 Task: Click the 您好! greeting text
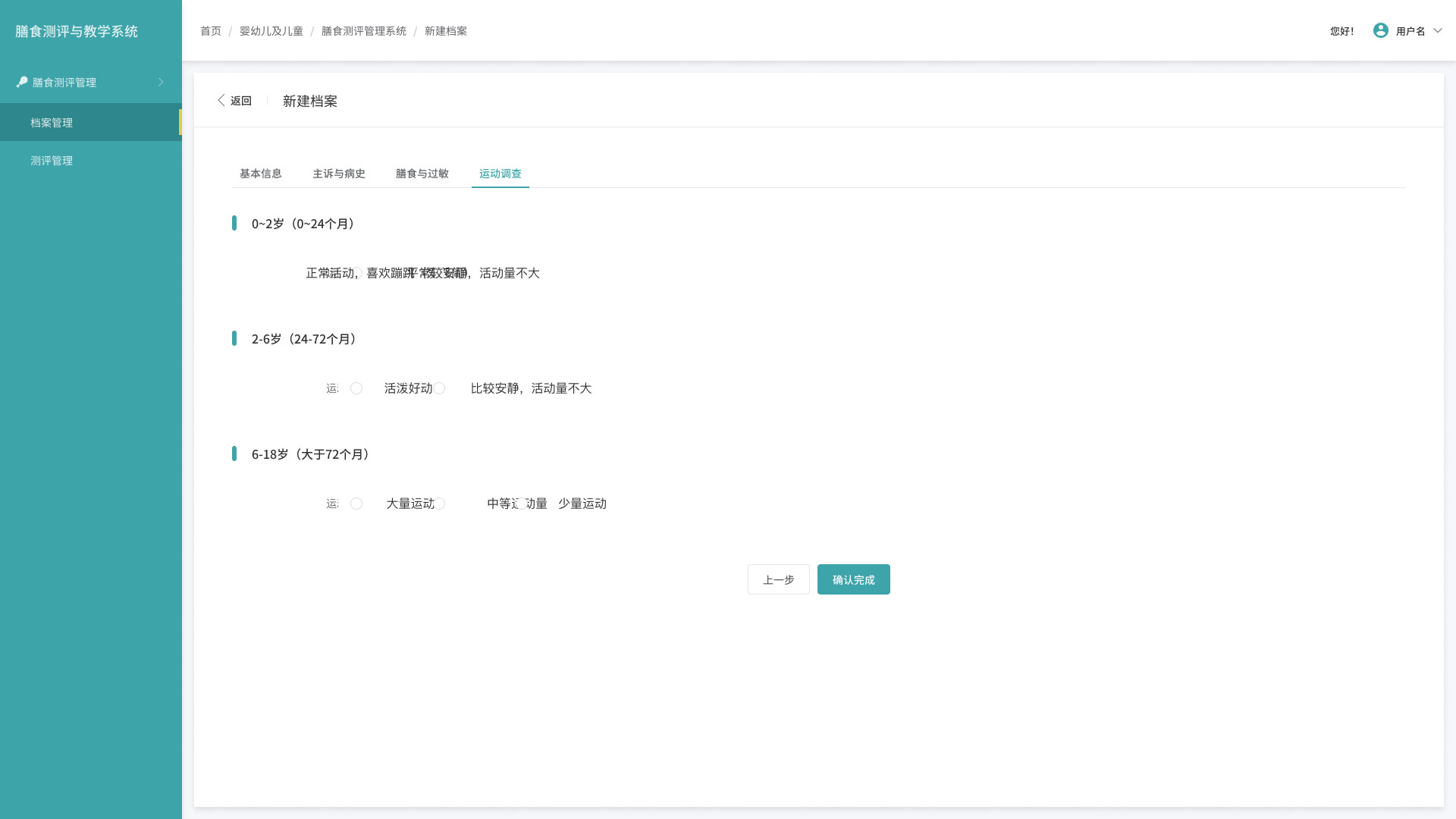click(x=1342, y=31)
